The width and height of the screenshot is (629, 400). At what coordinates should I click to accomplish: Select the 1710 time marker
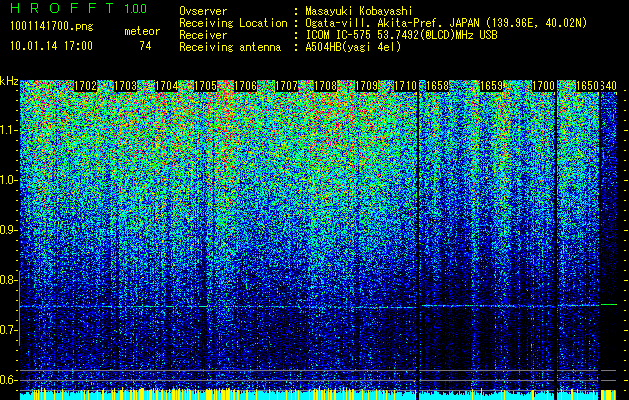coord(405,86)
